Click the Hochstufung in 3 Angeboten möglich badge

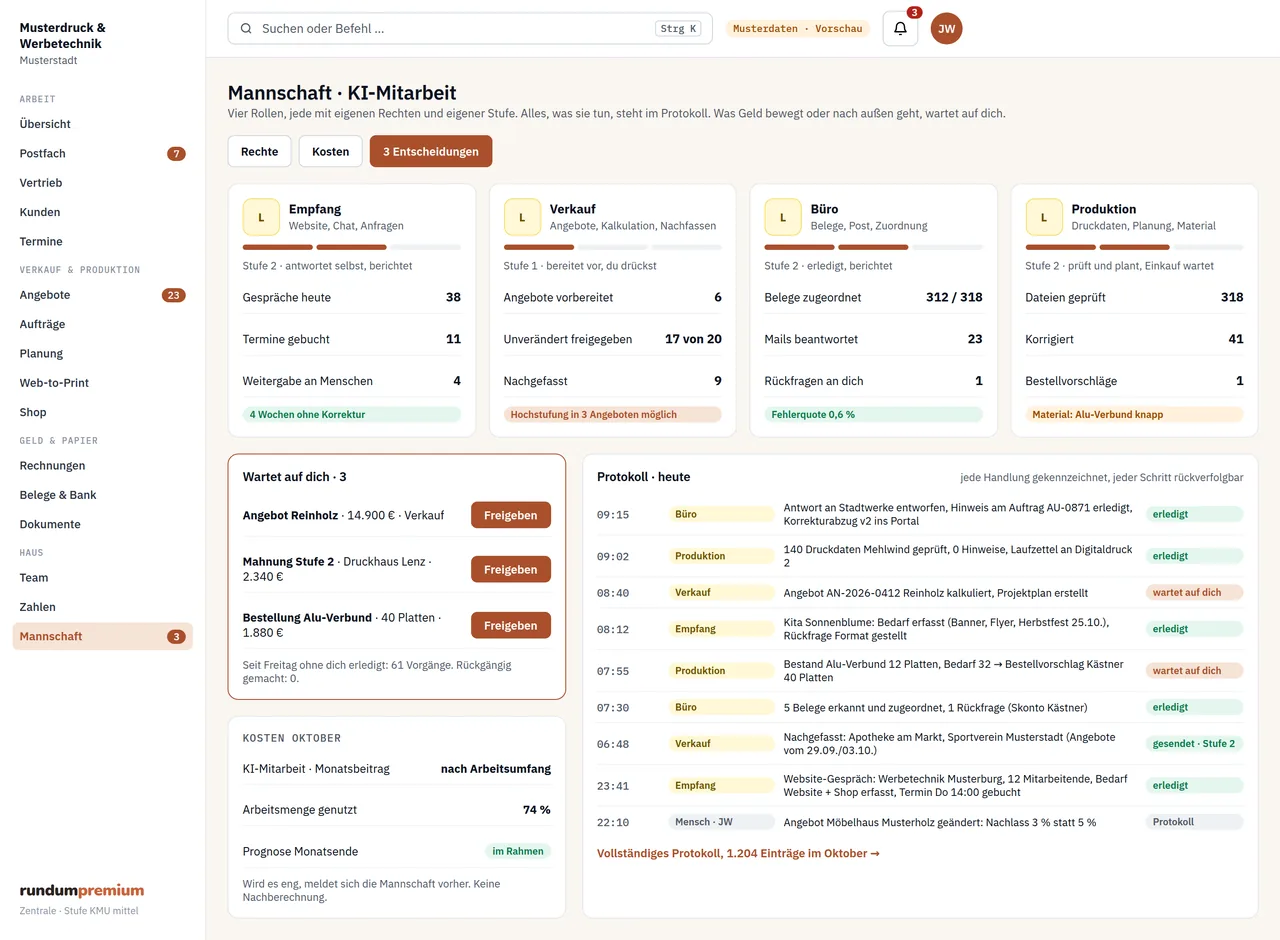(613, 414)
